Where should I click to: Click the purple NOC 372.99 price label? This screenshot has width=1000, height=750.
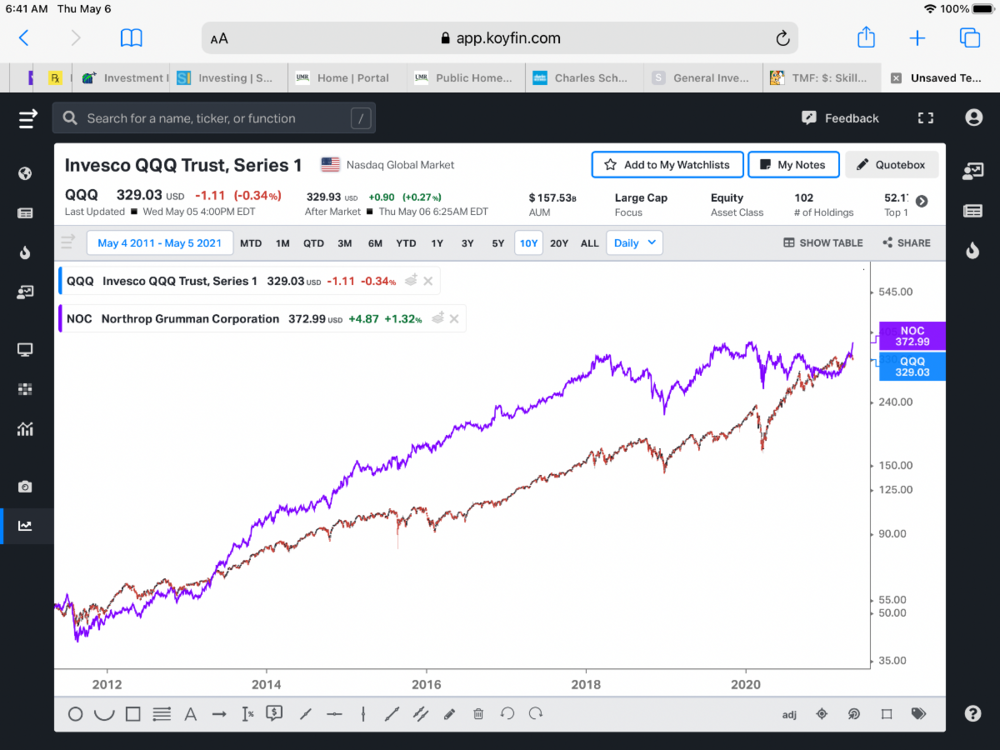(x=912, y=336)
